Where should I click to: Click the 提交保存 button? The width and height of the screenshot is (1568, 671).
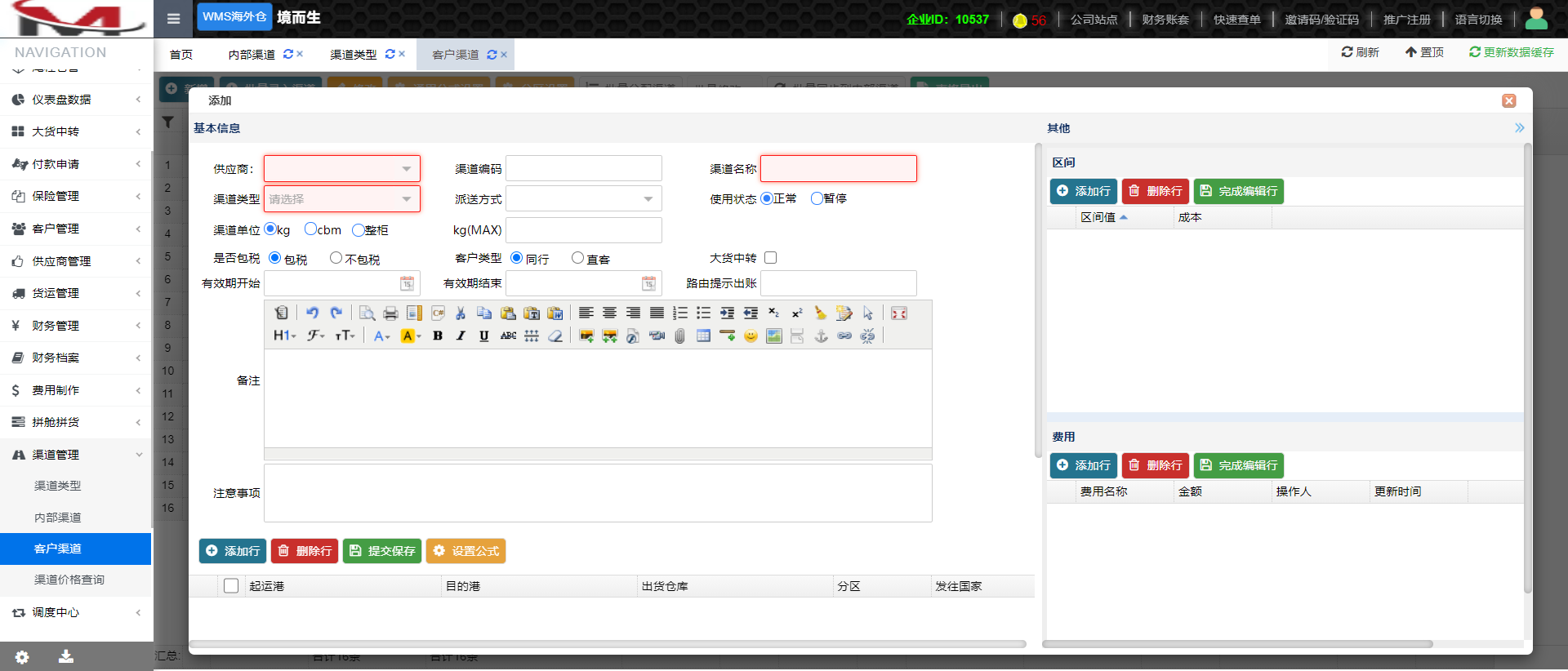382,551
